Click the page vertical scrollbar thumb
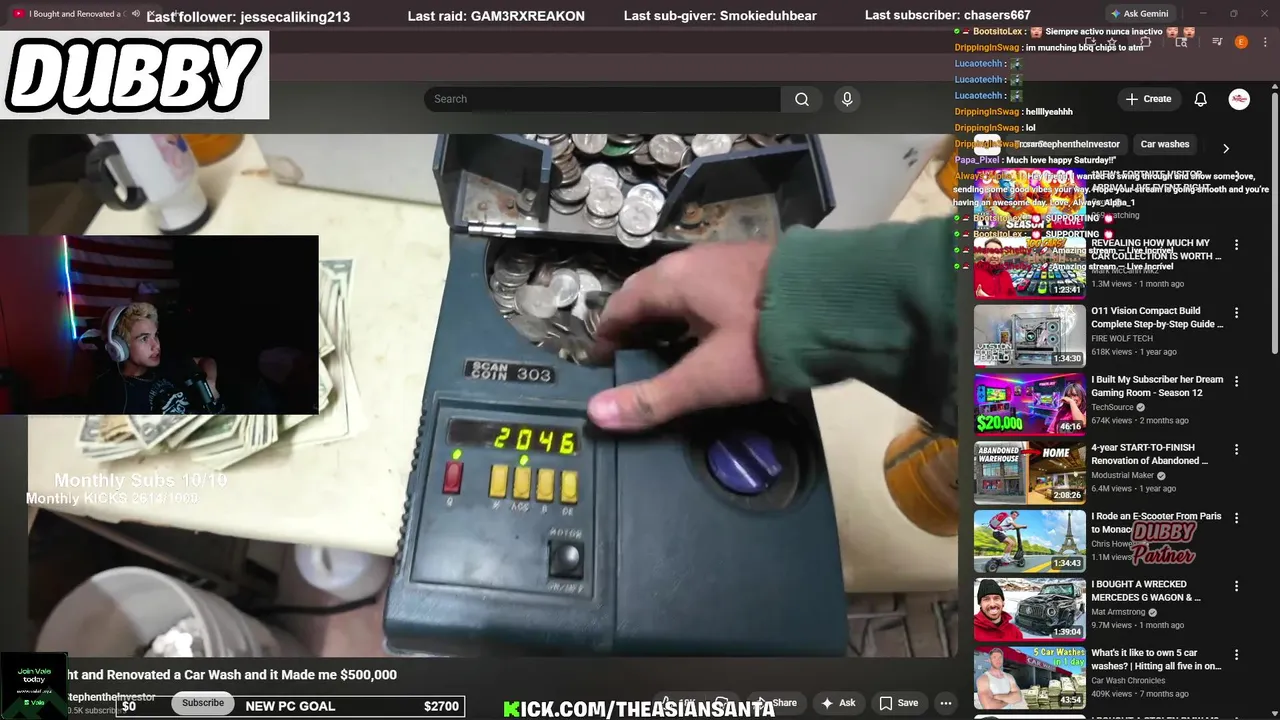The width and height of the screenshot is (1280, 720). tap(1274, 225)
